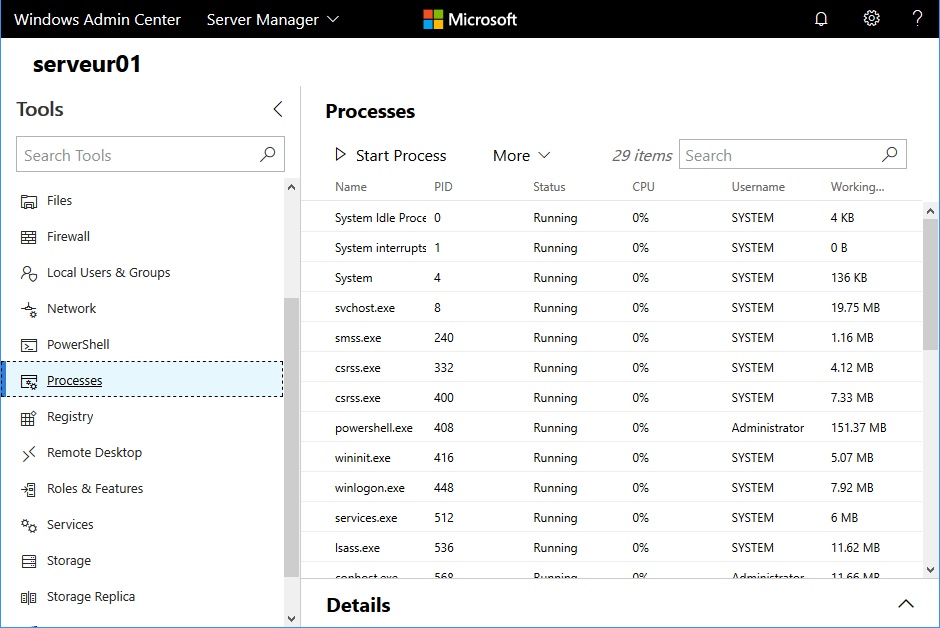Sort by the Status column header

(x=549, y=187)
